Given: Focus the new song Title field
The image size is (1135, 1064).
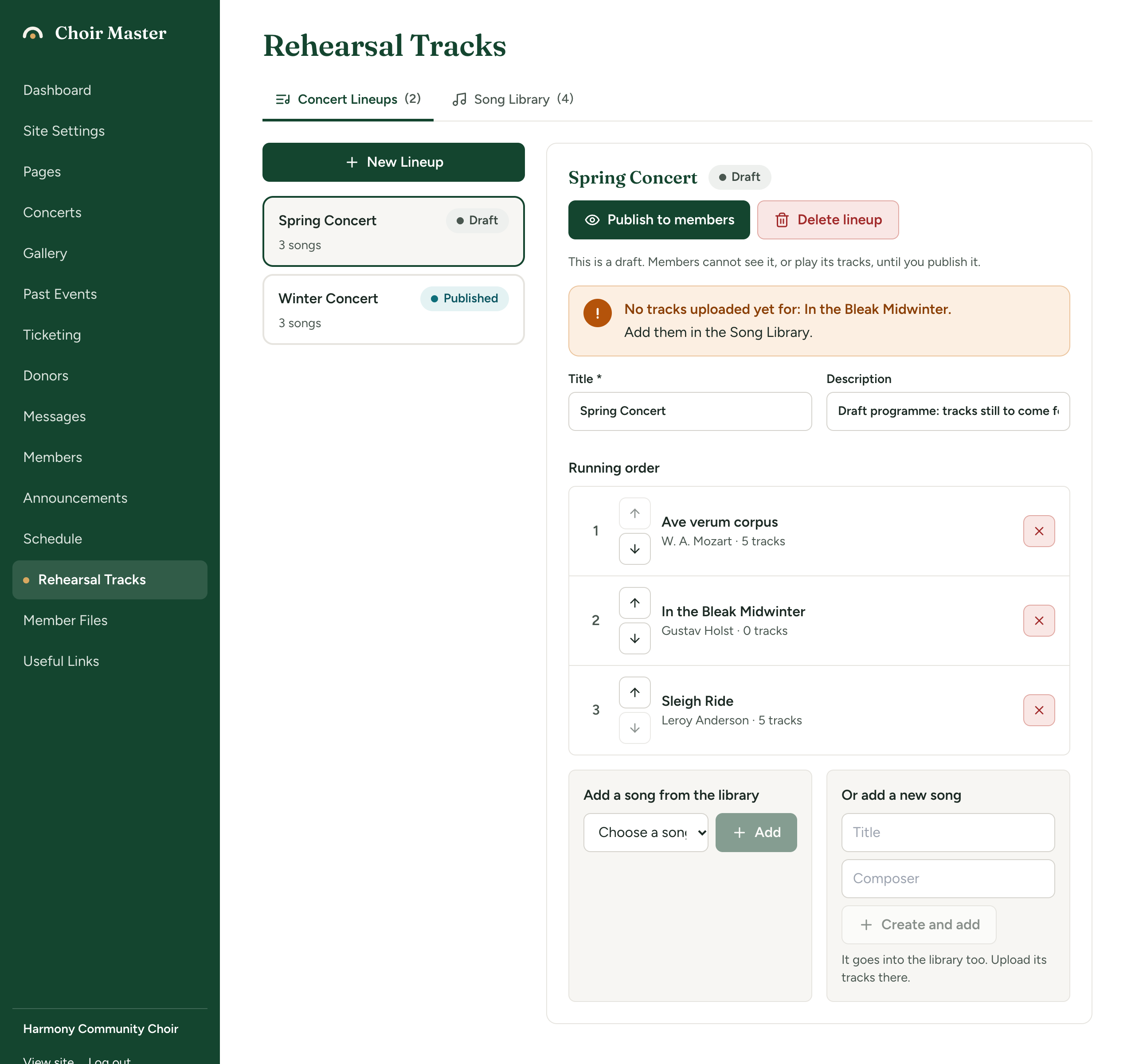Looking at the screenshot, I should click(948, 832).
